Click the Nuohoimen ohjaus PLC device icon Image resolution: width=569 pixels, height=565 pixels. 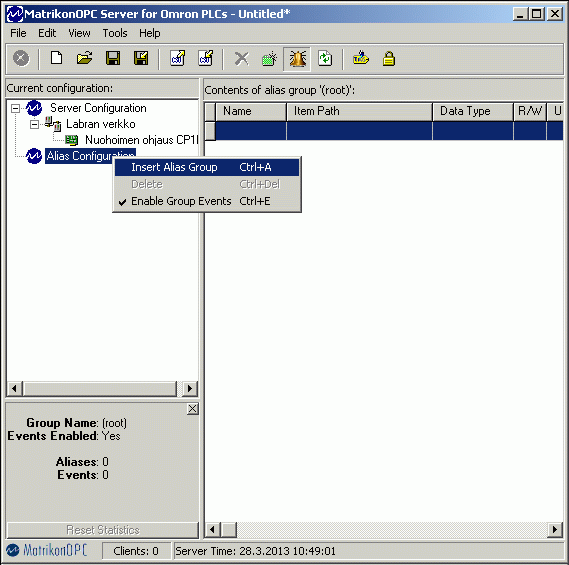[72, 140]
